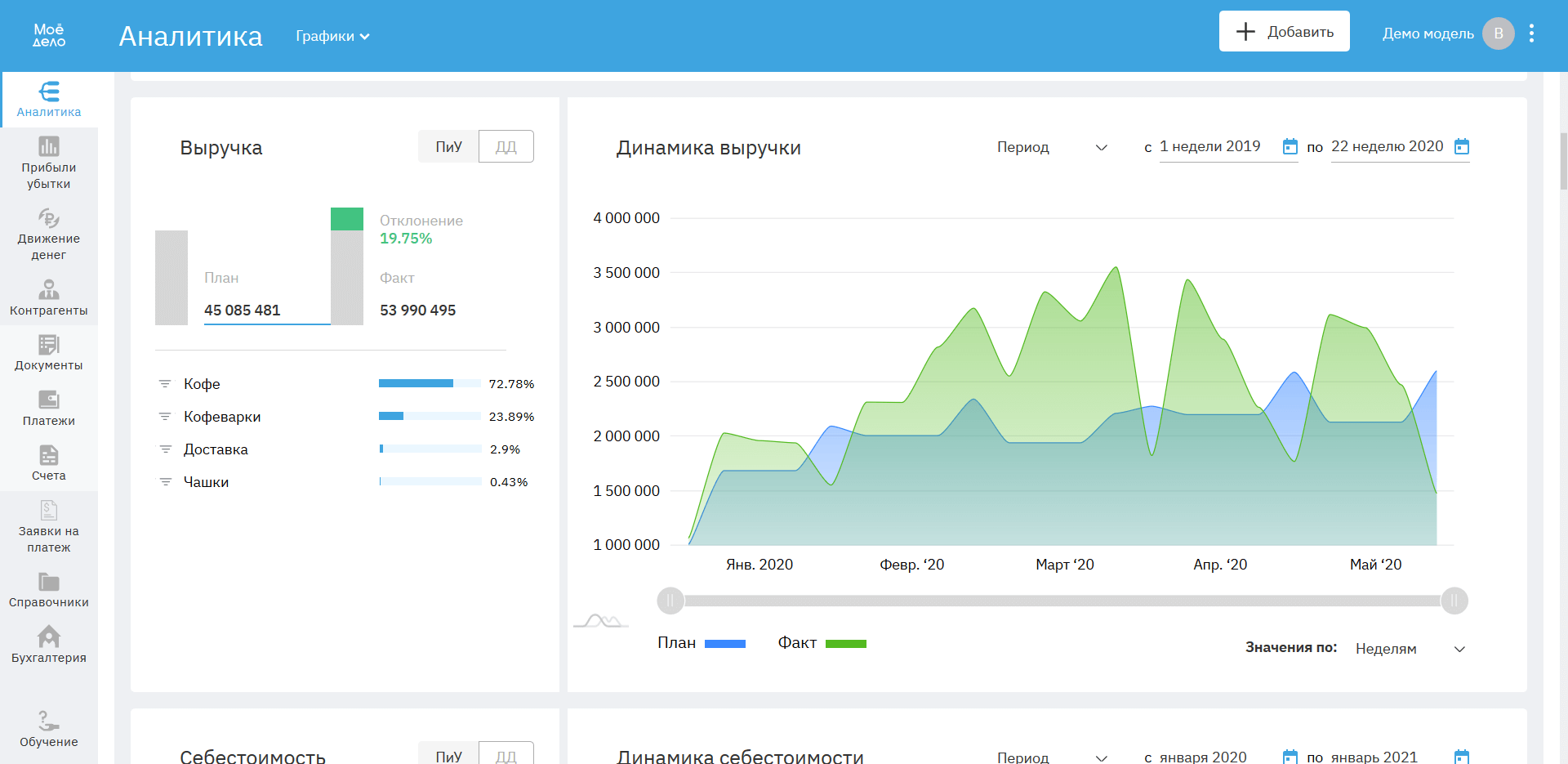Viewport: 1568px width, 764px height.
Task: Click the Кофеварки 23.89% progress bar
Action: coord(430,416)
